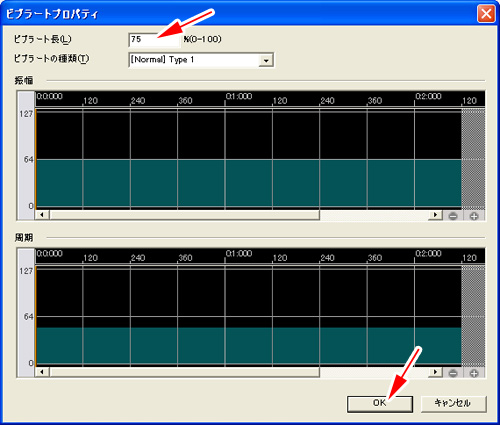The width and height of the screenshot is (500, 425).
Task: Zoom out the period graph with minus icon
Action: 453,373
